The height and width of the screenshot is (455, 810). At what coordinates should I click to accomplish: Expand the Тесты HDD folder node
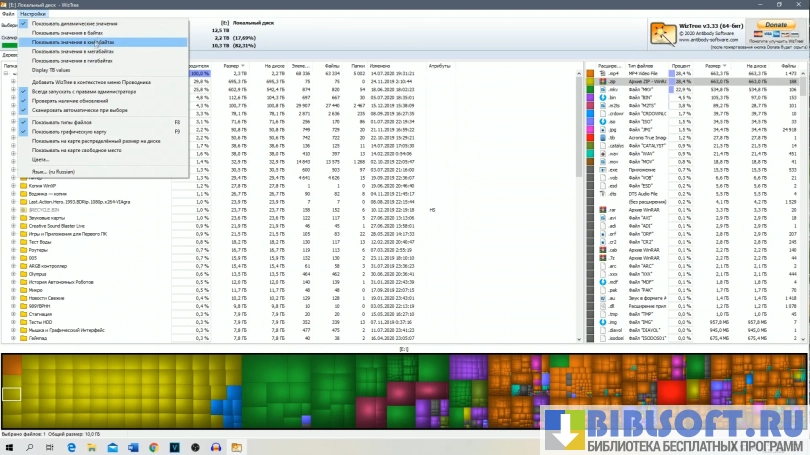[x=13, y=322]
